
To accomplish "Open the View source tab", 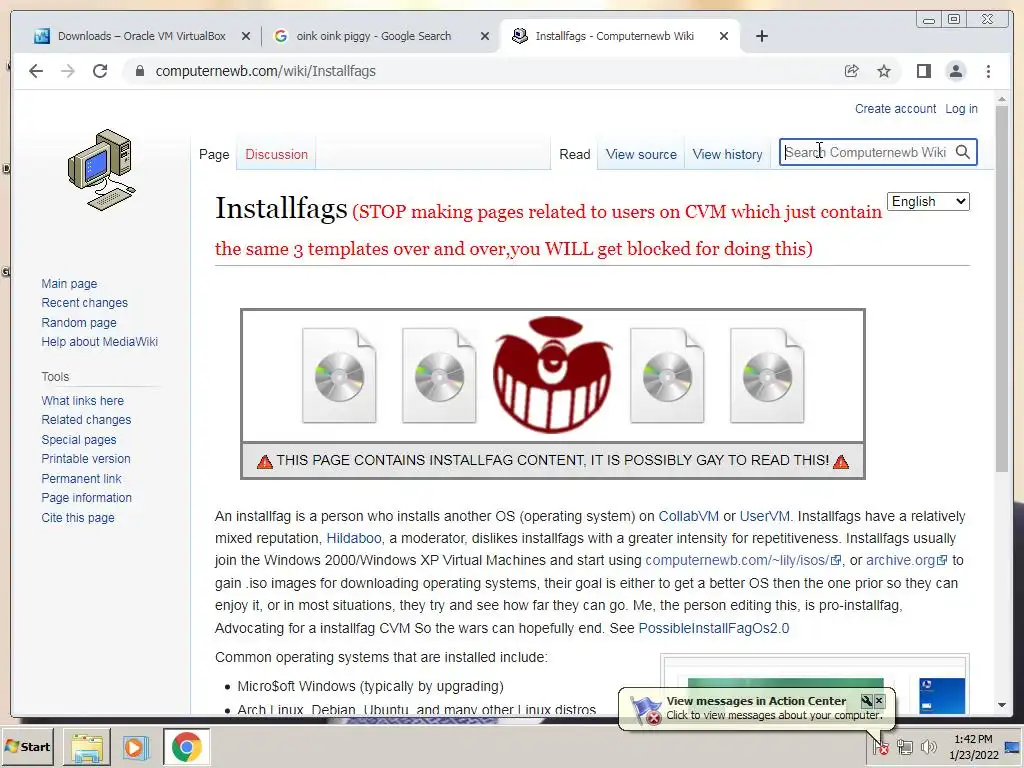I will (x=641, y=155).
